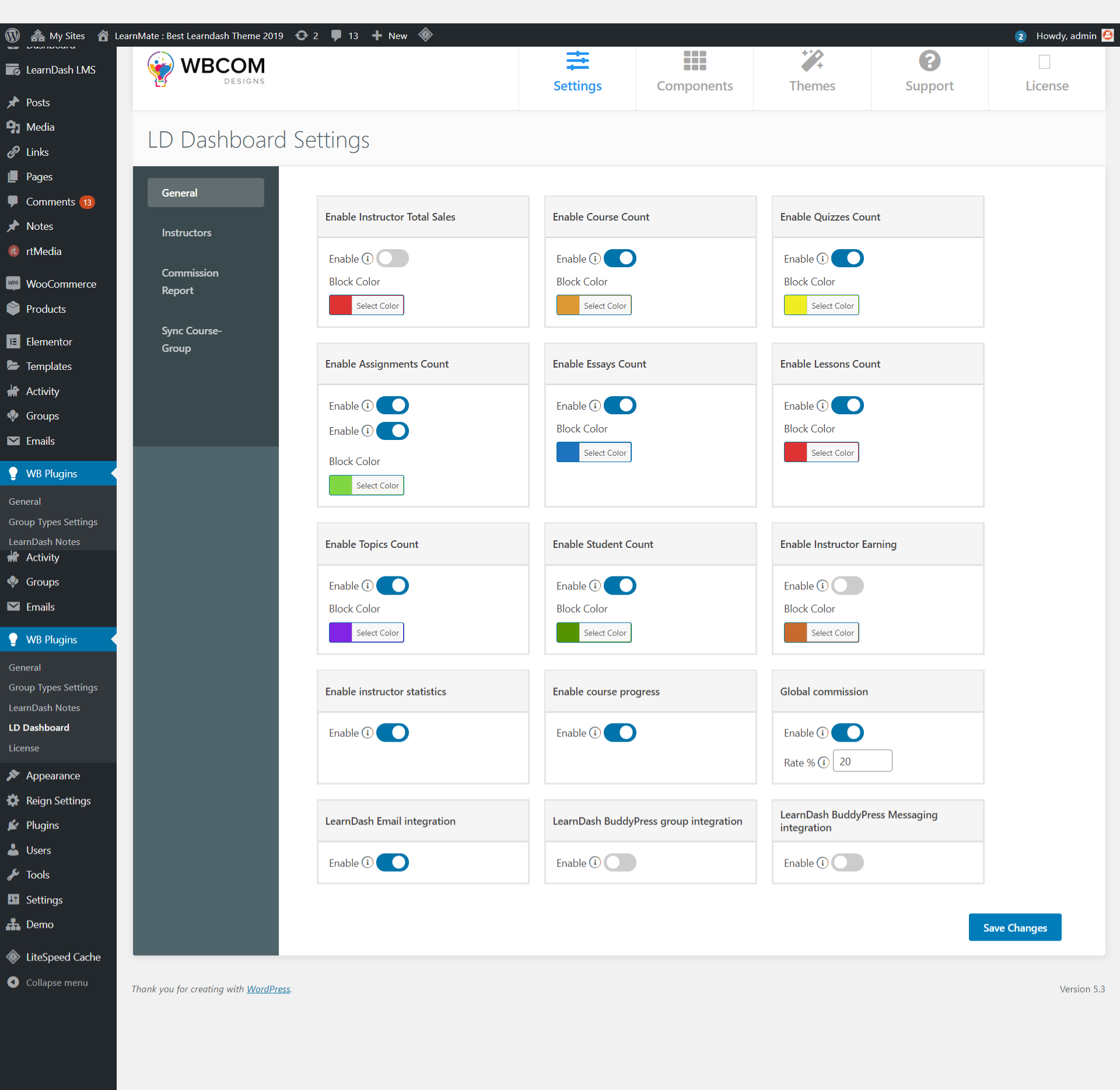The width and height of the screenshot is (1120, 1090).
Task: Click the WordPress logo in admin bar
Action: [x=12, y=35]
